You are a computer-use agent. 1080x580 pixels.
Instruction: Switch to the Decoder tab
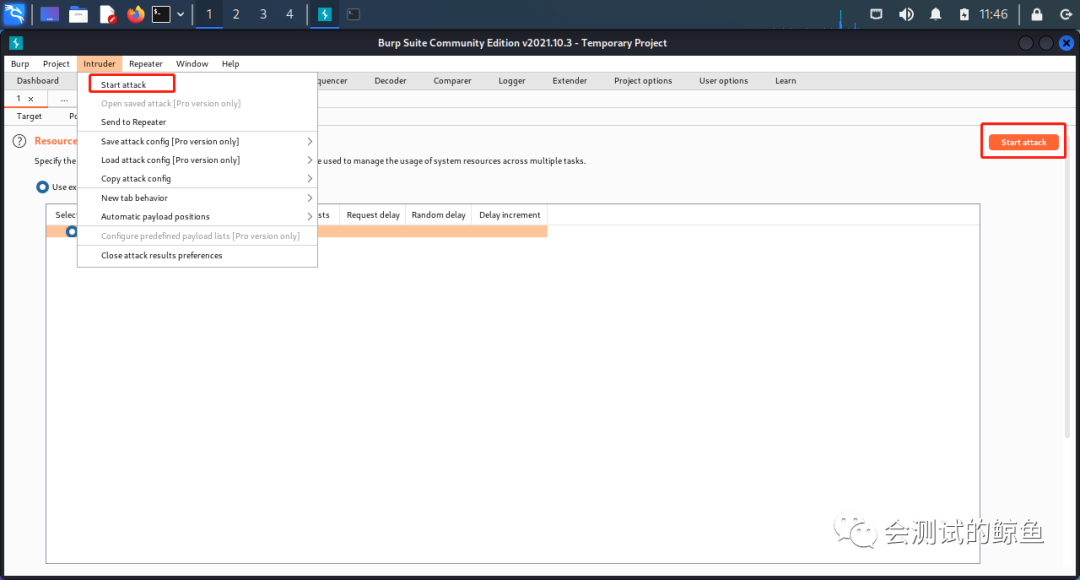pos(390,81)
